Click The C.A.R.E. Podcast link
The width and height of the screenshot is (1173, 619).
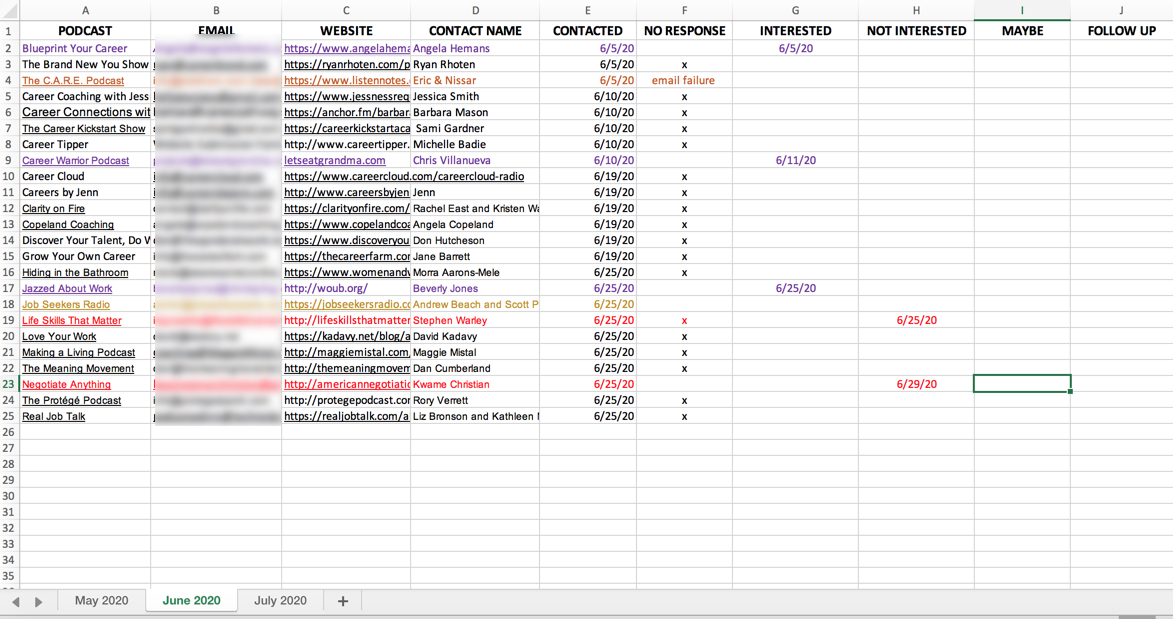pos(73,80)
